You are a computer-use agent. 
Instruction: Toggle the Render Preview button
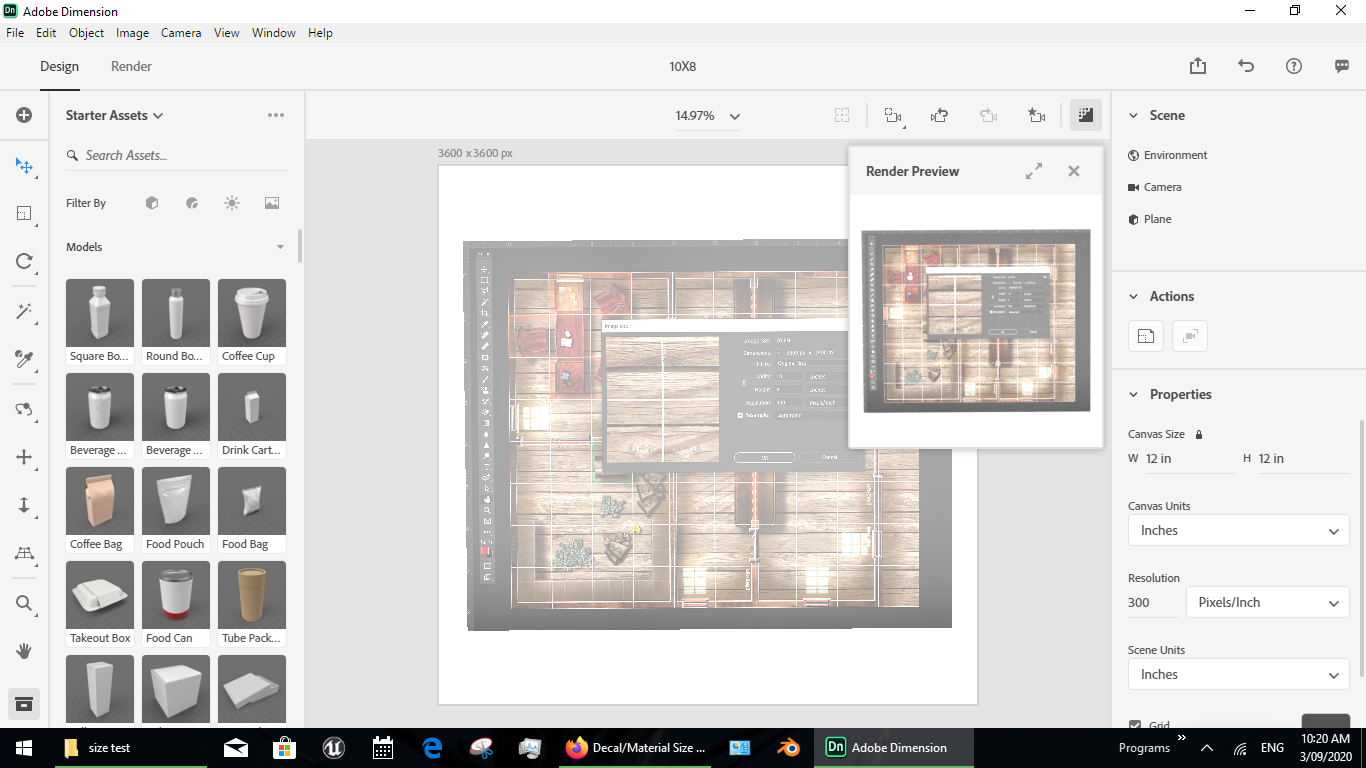(1085, 115)
